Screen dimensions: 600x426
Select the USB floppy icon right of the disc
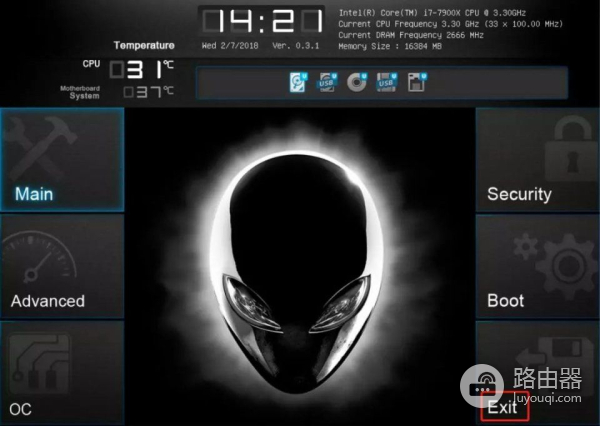click(386, 82)
